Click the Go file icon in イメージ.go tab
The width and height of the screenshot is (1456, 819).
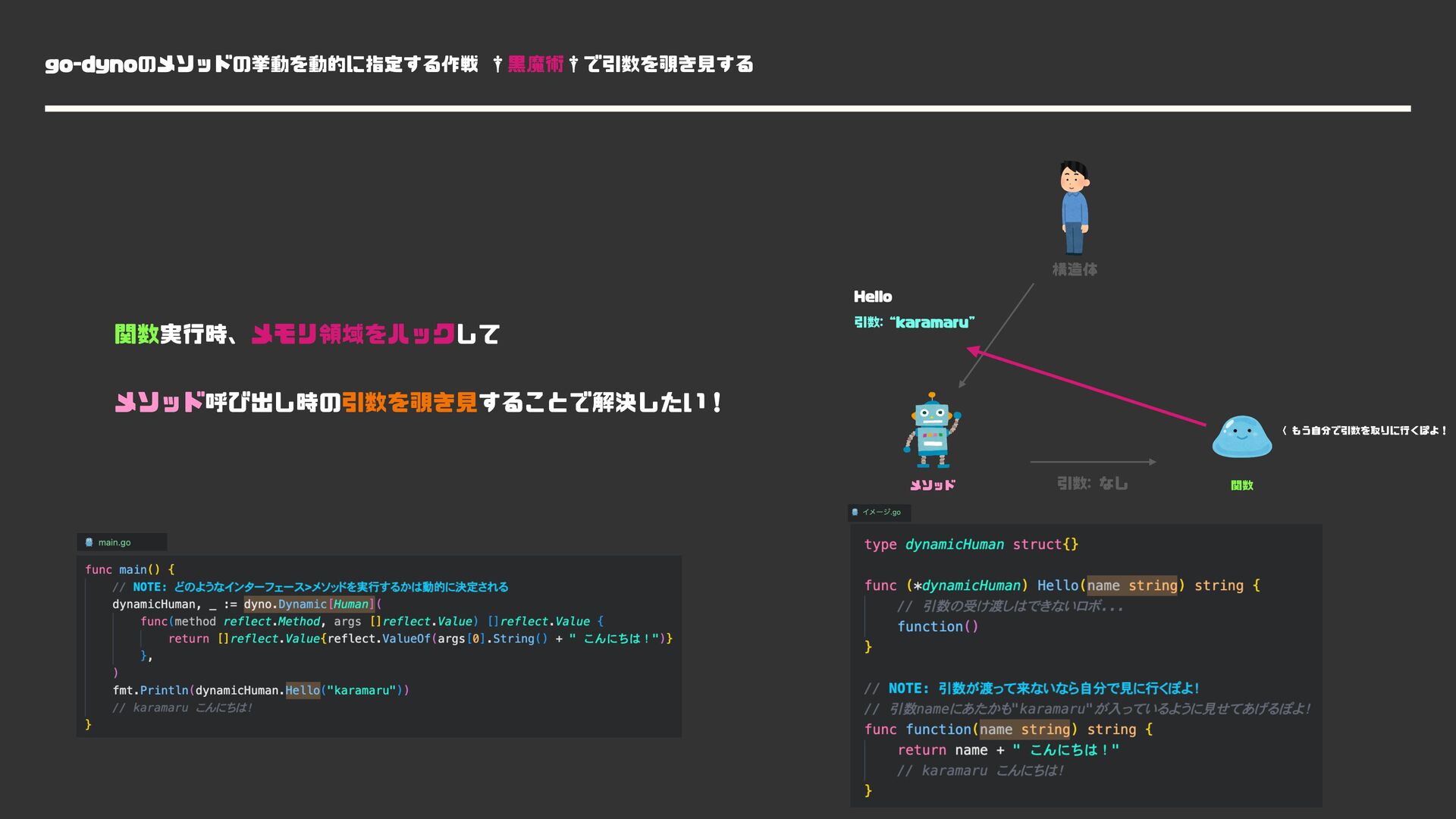click(x=855, y=512)
